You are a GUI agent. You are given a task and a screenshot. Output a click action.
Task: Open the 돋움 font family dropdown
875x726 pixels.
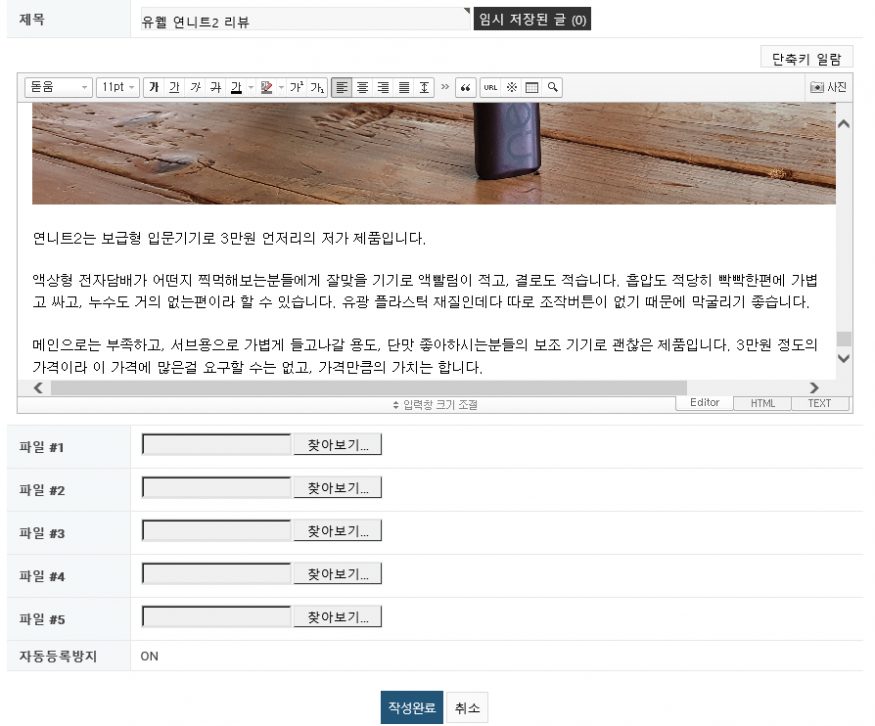tap(59, 87)
